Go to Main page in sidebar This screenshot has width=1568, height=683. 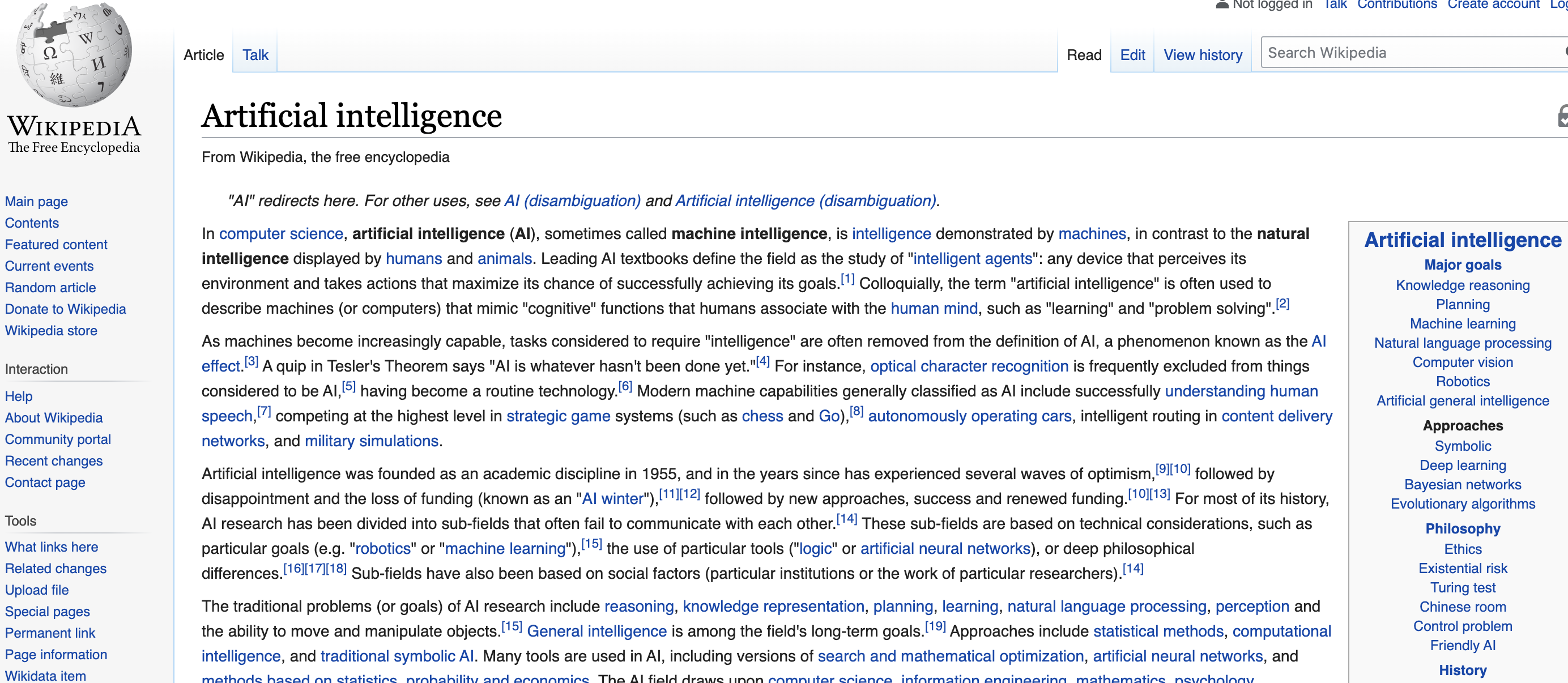36,202
